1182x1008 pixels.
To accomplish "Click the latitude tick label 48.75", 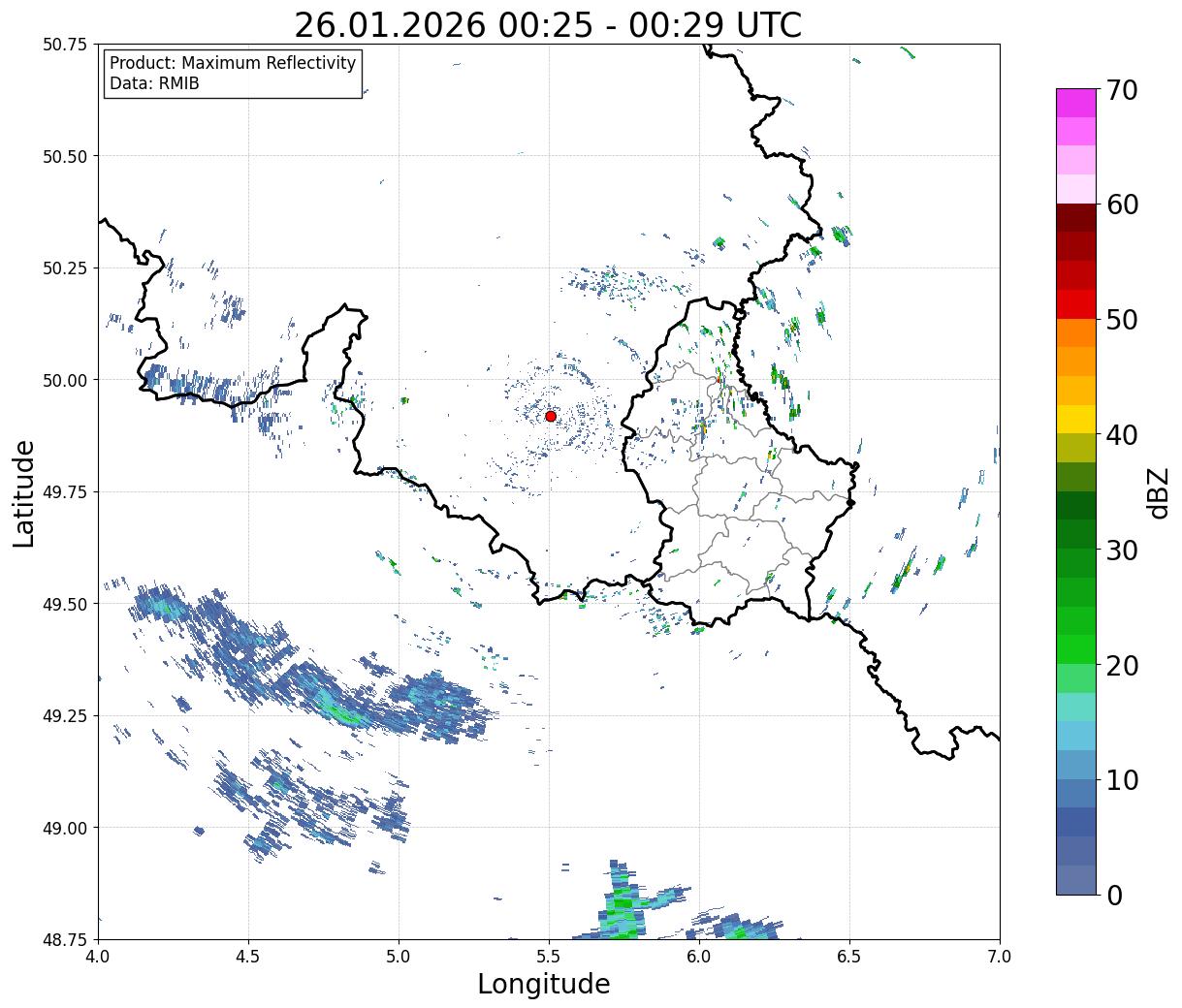I will (65, 939).
